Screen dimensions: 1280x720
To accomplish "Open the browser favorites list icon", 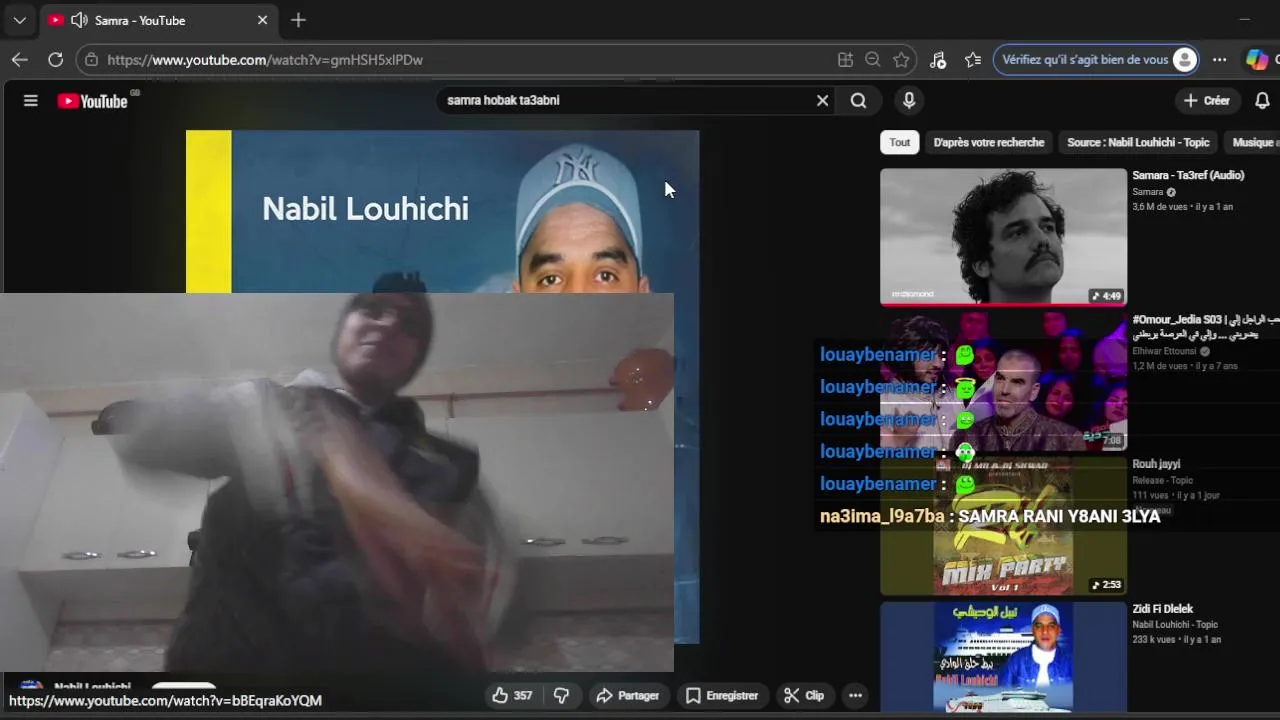I will coord(973,60).
